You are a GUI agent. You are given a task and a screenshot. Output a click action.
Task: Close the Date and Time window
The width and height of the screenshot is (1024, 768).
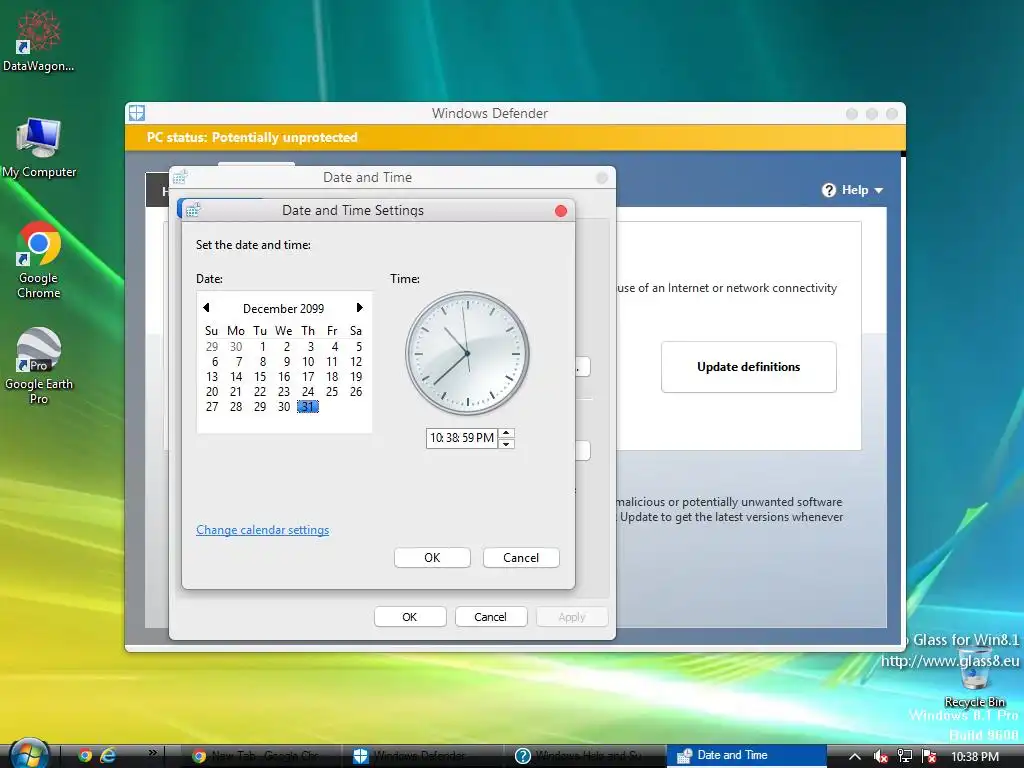tap(601, 178)
